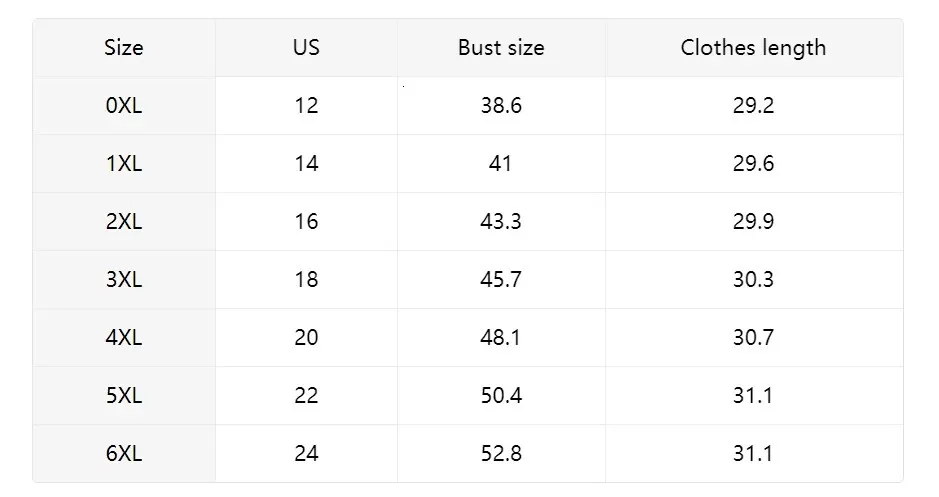Click US size 12 cell
The height and width of the screenshot is (497, 939).
[306, 105]
